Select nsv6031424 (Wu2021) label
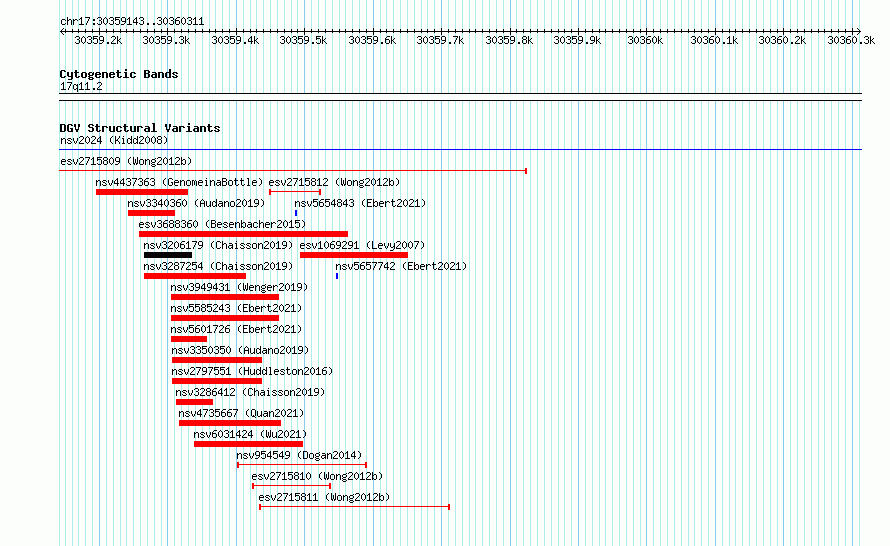The height and width of the screenshot is (546, 890). [250, 434]
